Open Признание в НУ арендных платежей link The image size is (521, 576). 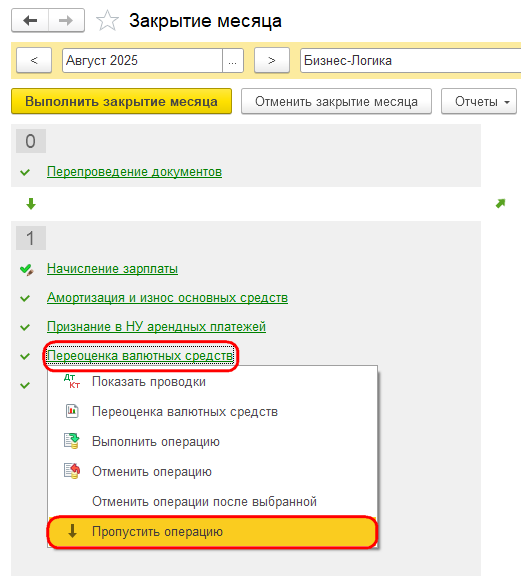coord(156,327)
